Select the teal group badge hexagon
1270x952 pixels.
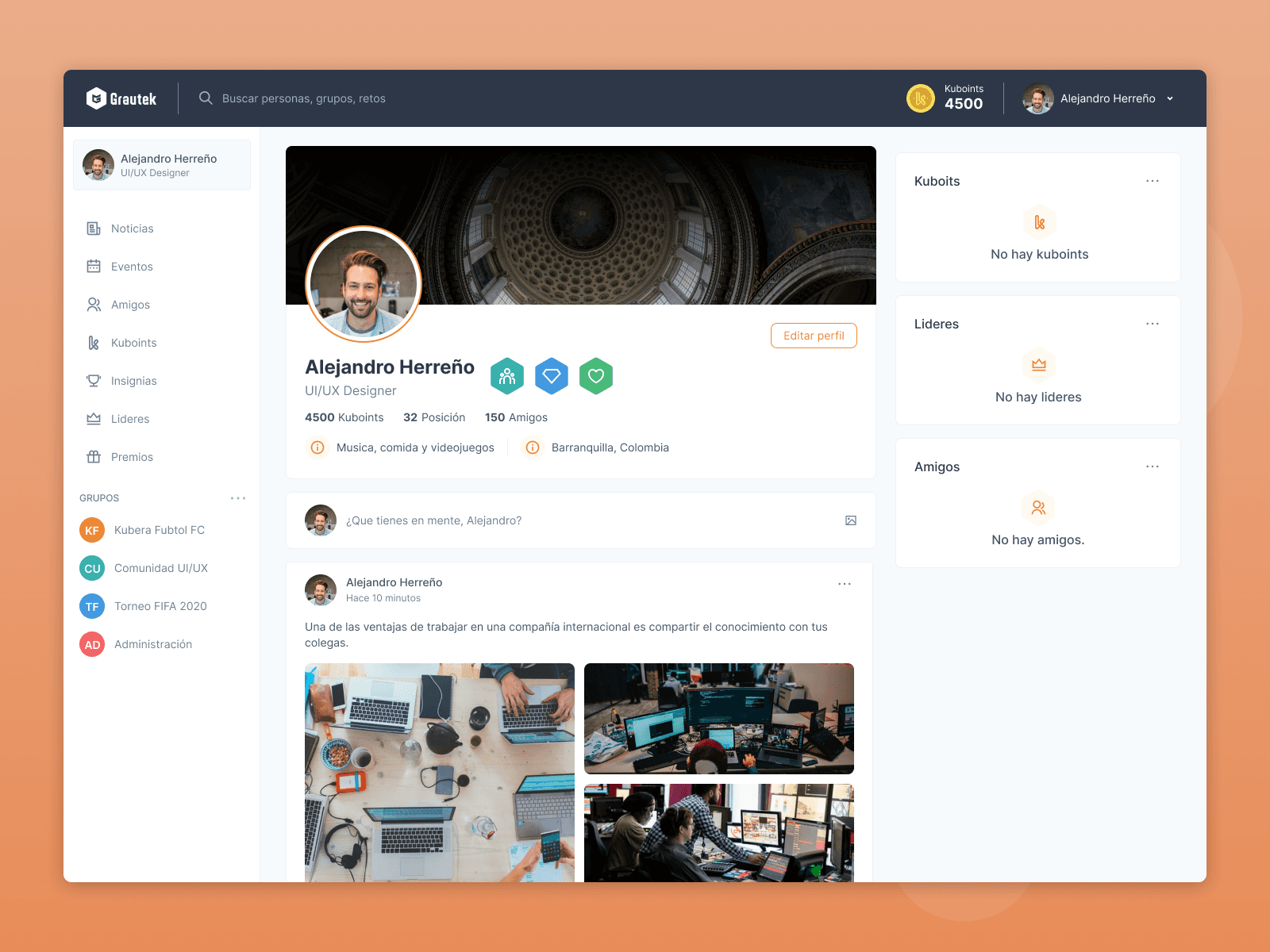pyautogui.click(x=507, y=376)
